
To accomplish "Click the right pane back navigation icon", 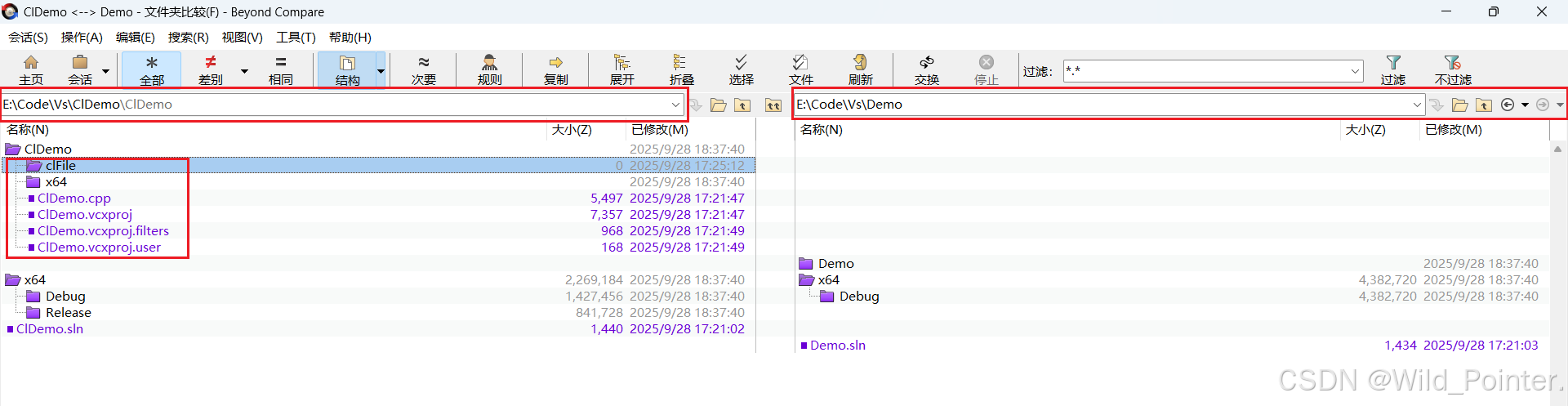I will (1508, 105).
